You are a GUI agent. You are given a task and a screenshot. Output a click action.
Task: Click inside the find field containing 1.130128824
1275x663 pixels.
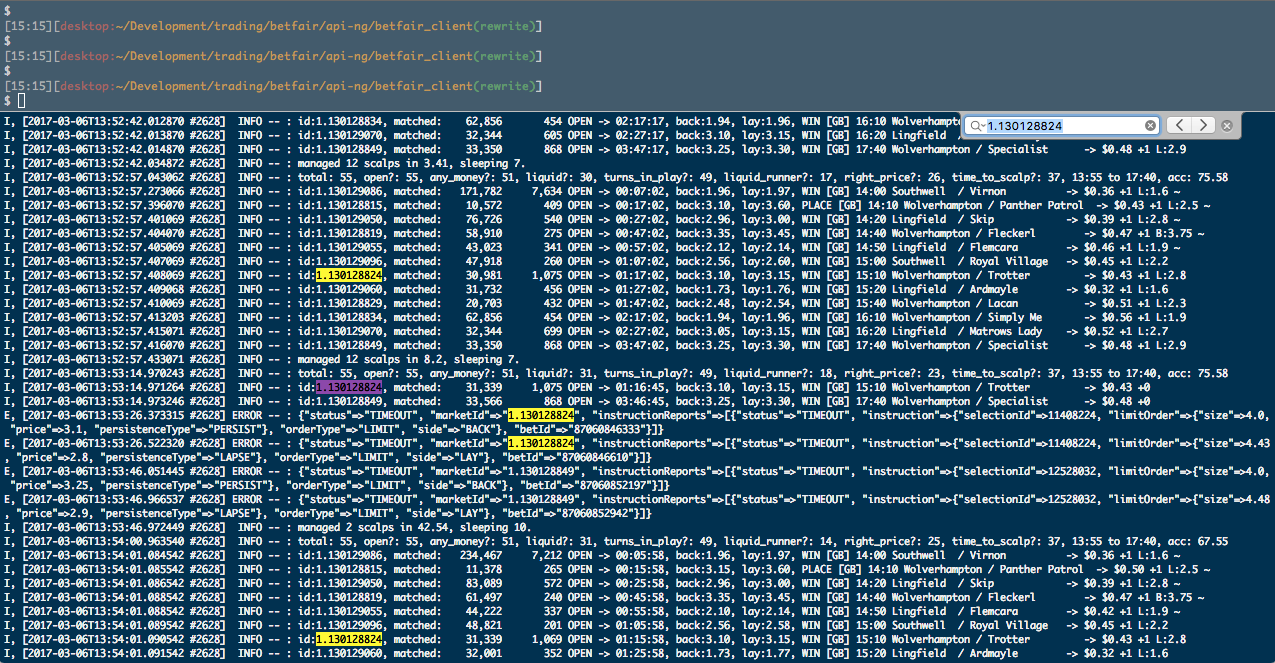coord(1060,126)
